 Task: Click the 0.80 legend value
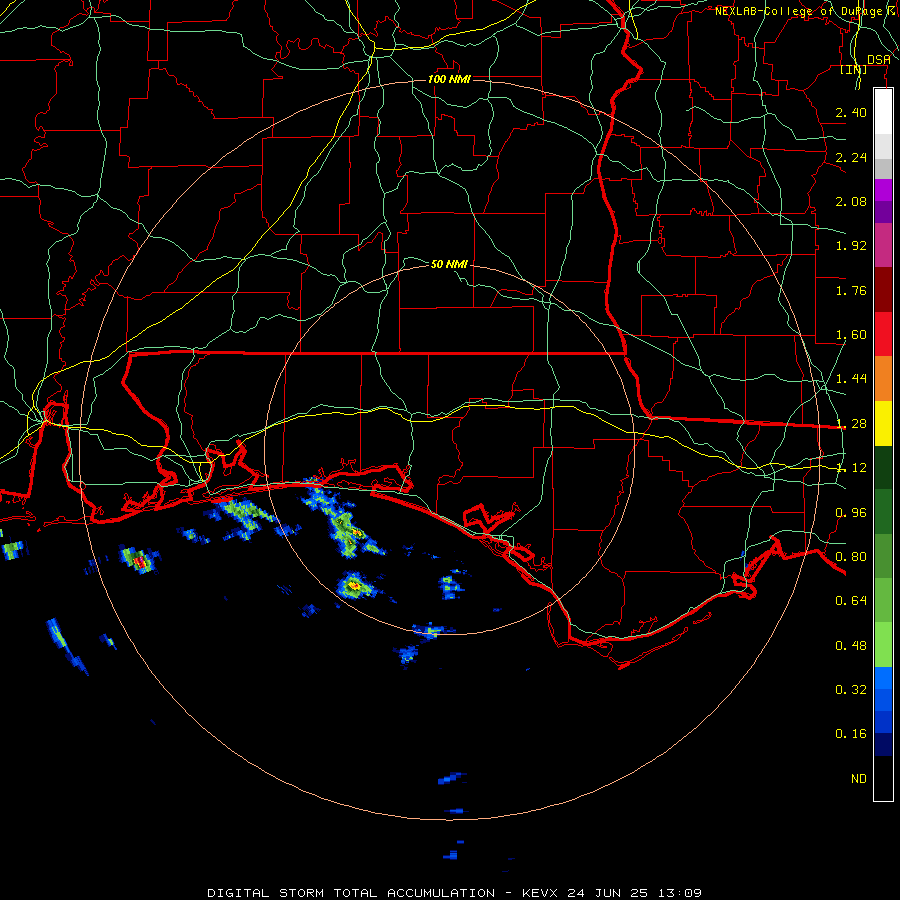pyautogui.click(x=851, y=557)
